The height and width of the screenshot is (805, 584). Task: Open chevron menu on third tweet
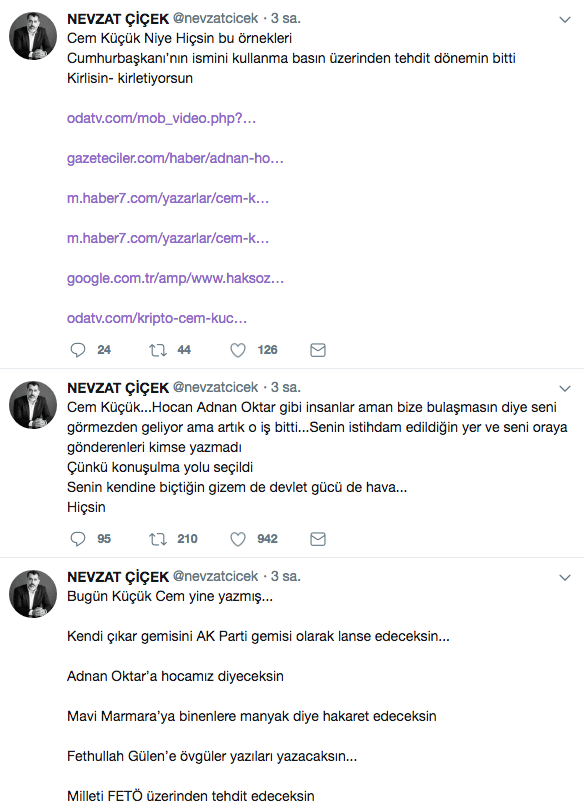point(564,578)
